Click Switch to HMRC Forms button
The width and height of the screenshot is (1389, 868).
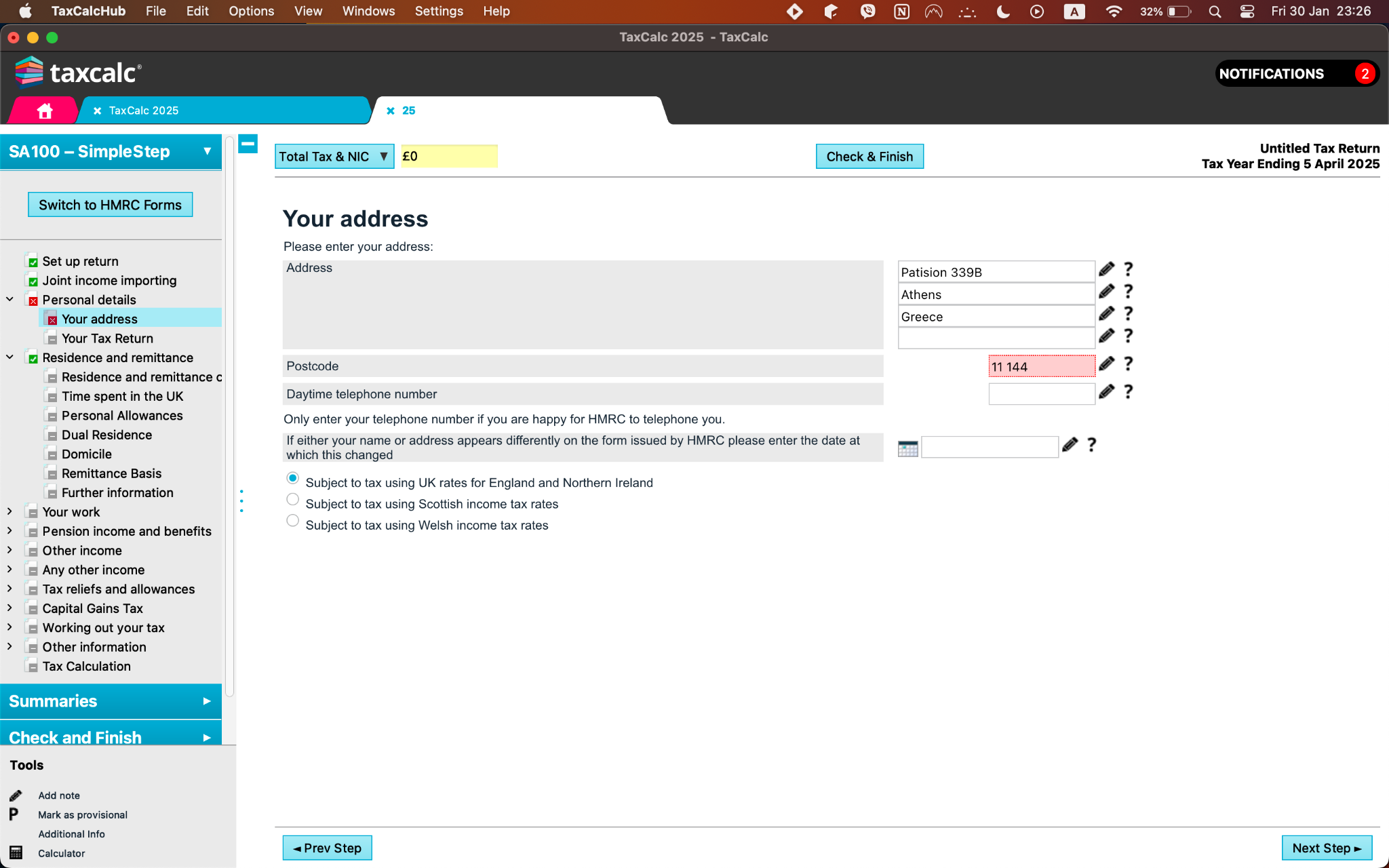pyautogui.click(x=110, y=205)
